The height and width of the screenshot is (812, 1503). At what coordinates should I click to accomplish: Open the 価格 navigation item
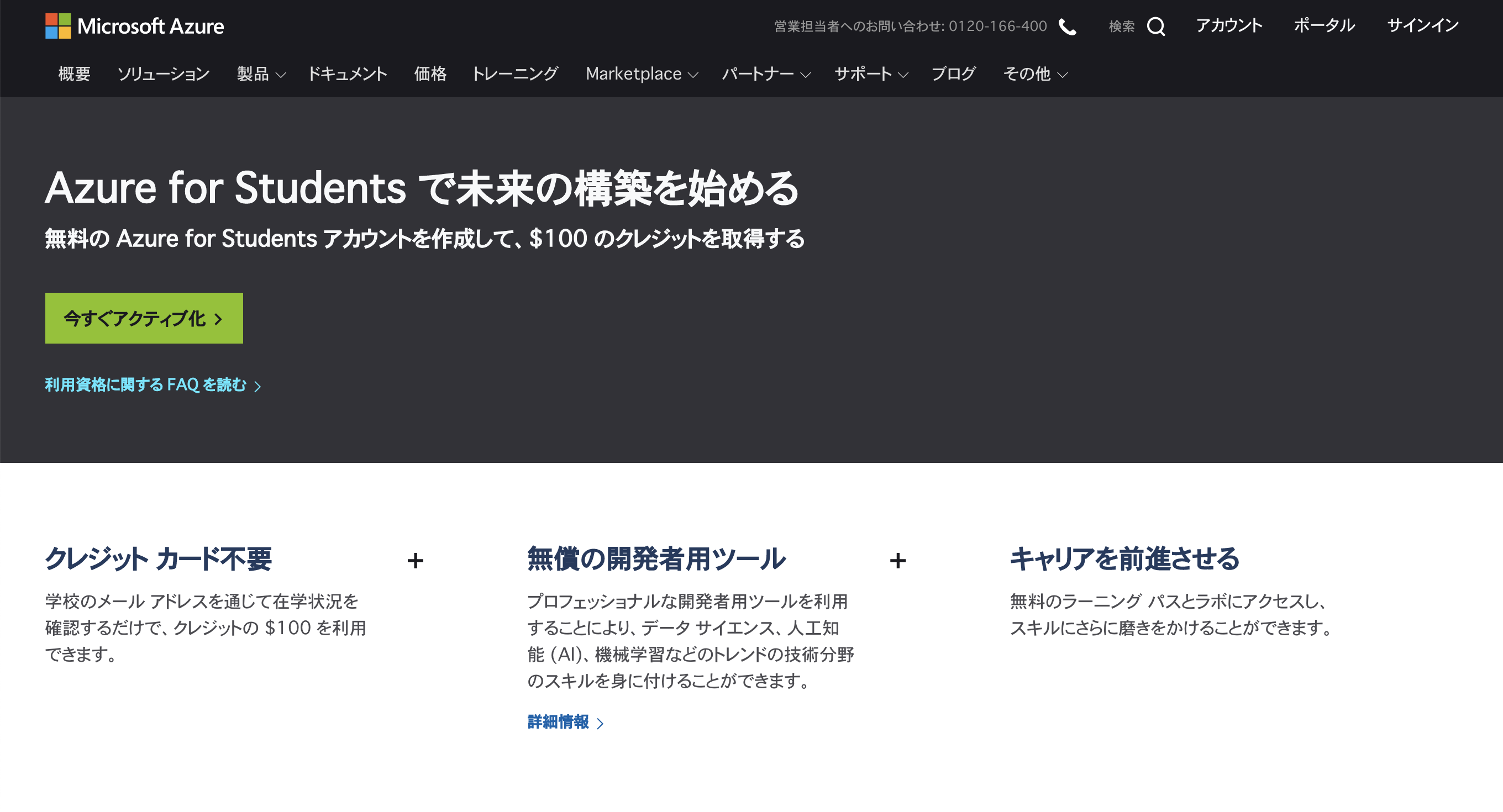[x=430, y=73]
